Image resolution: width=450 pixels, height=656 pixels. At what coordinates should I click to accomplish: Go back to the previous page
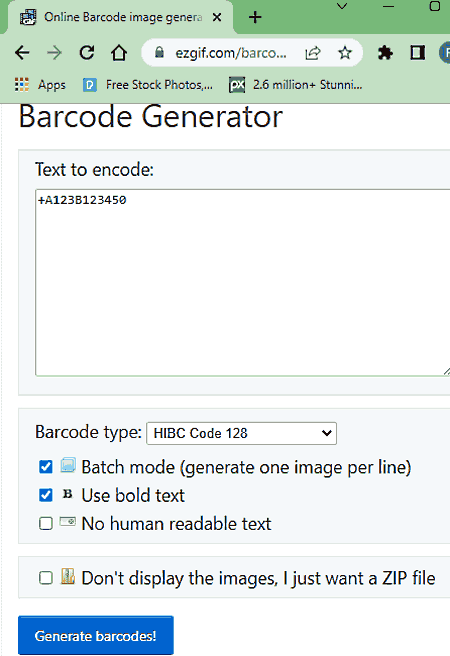pyautogui.click(x=22, y=53)
